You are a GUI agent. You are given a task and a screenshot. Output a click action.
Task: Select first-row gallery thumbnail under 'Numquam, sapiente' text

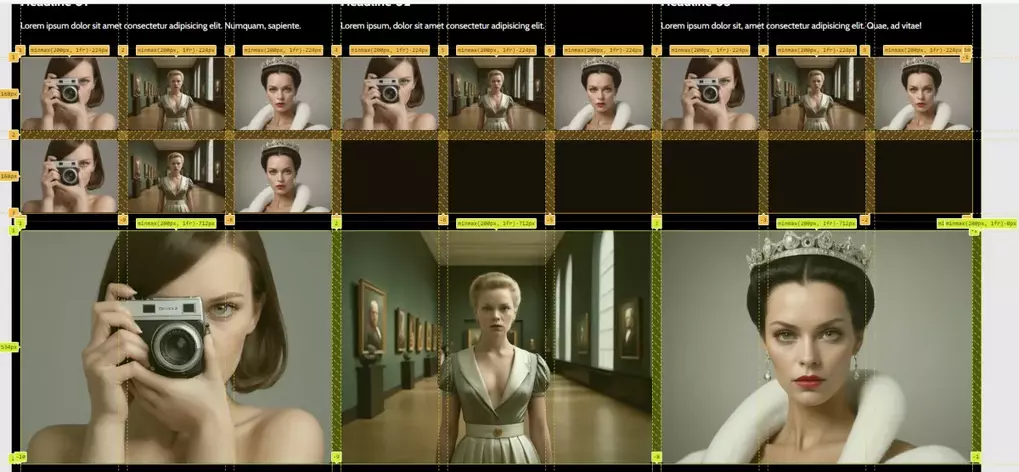[176, 94]
